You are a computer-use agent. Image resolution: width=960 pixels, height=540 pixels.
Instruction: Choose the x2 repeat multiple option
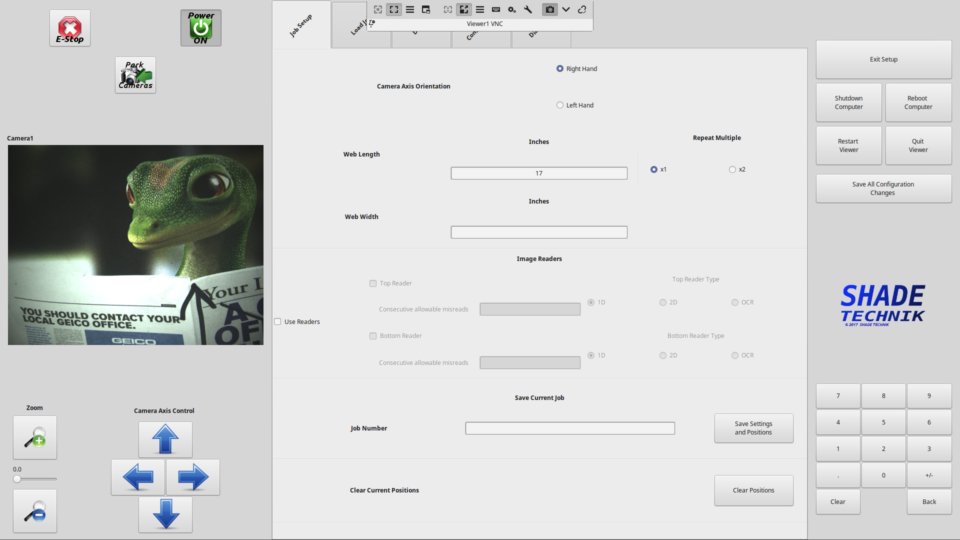click(x=732, y=170)
